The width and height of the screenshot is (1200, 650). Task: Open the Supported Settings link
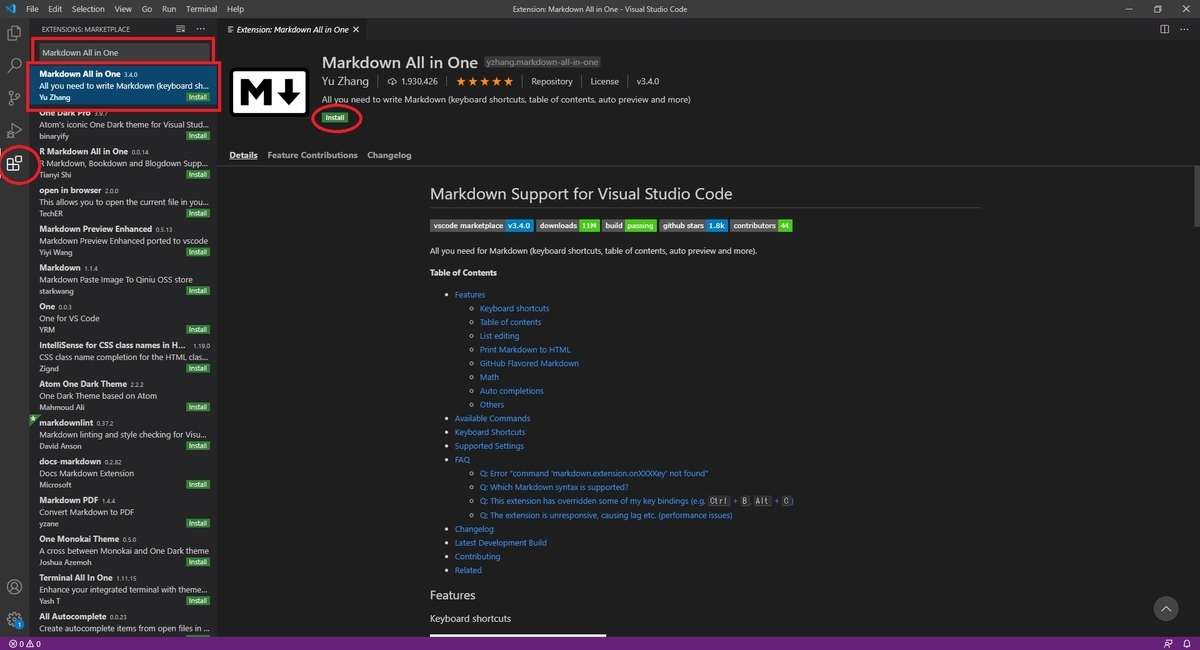click(x=489, y=446)
